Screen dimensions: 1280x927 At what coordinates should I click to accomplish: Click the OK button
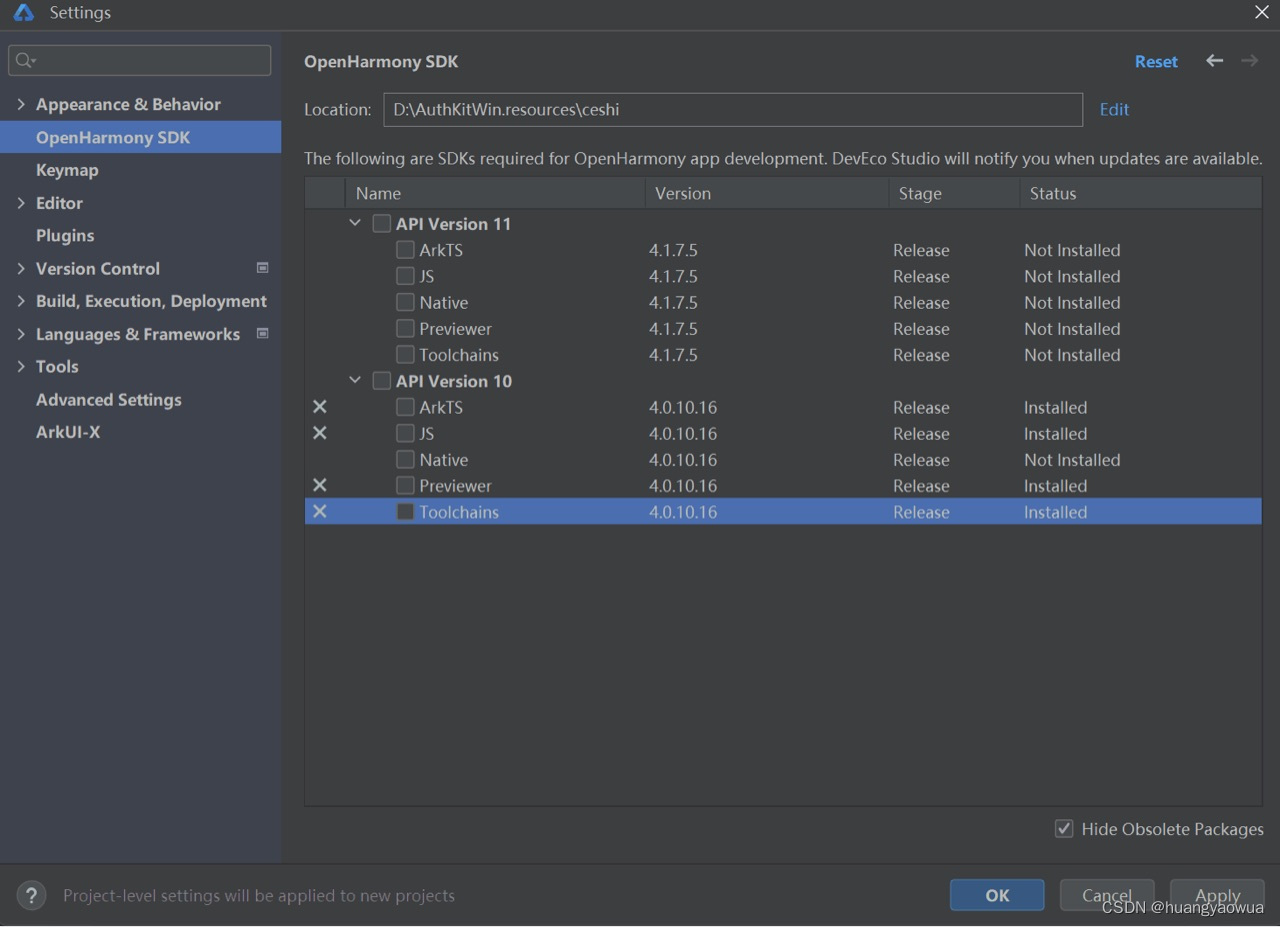(x=997, y=895)
